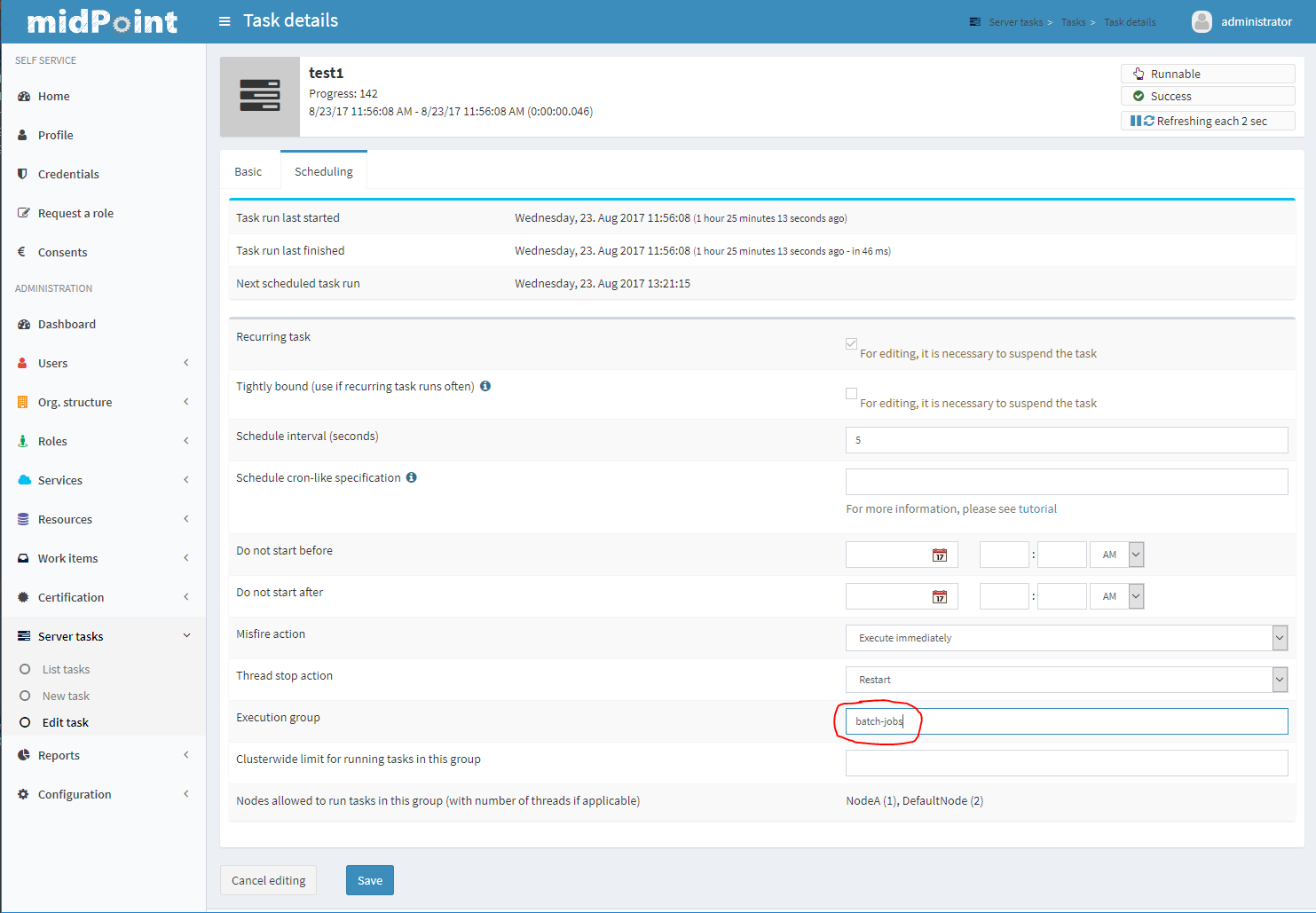Switch to the Basic tab
The width and height of the screenshot is (1316, 913).
[x=248, y=172]
